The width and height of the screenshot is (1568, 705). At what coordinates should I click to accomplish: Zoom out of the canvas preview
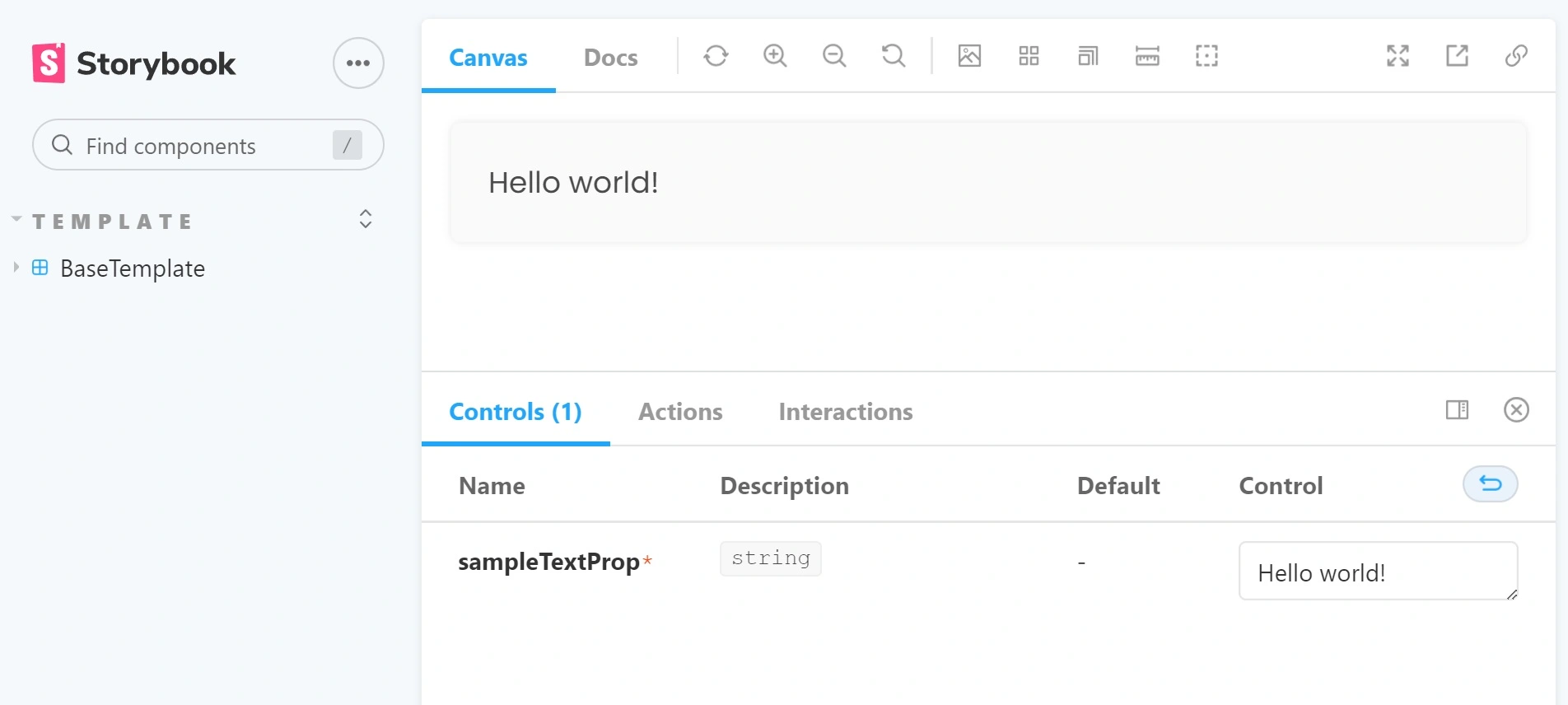pos(834,56)
